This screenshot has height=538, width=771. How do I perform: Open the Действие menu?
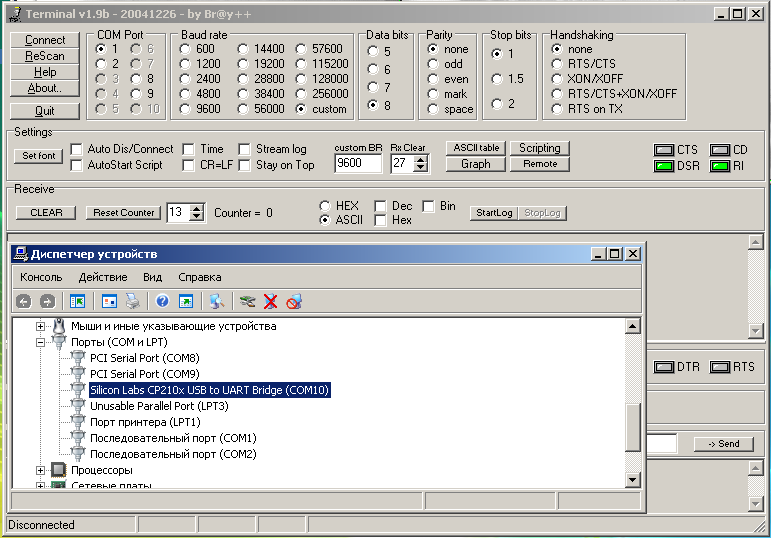(102, 277)
